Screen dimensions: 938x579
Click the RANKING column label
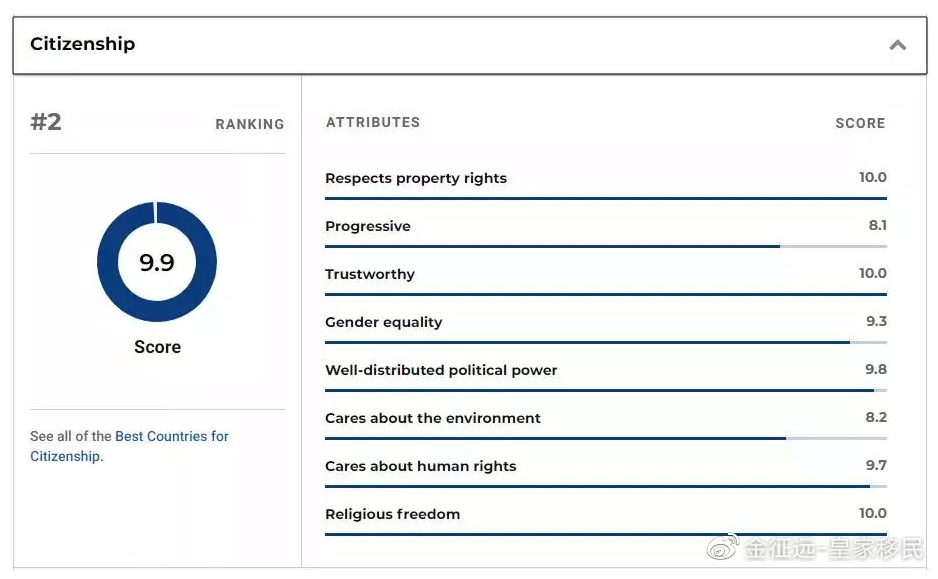(x=250, y=124)
